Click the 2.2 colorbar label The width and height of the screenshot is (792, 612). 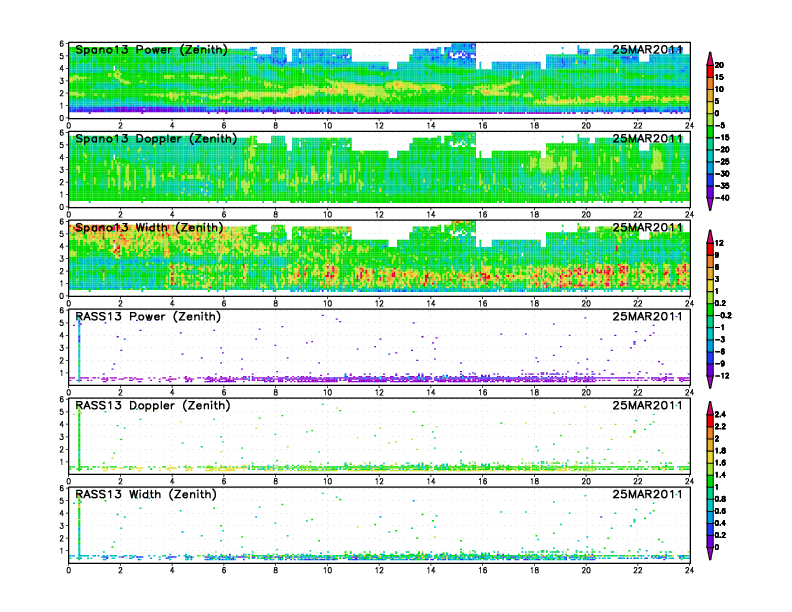click(x=720, y=426)
